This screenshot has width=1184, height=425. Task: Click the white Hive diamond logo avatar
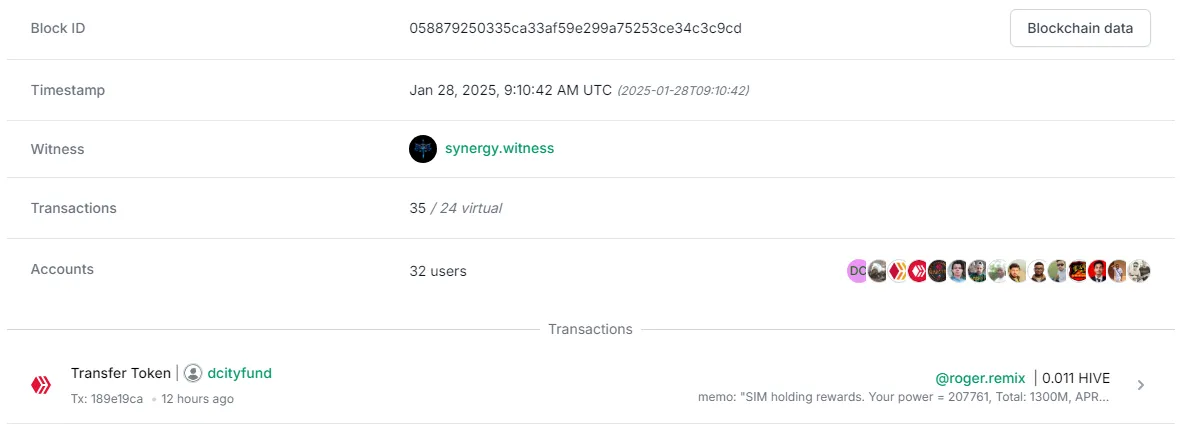tap(897, 271)
